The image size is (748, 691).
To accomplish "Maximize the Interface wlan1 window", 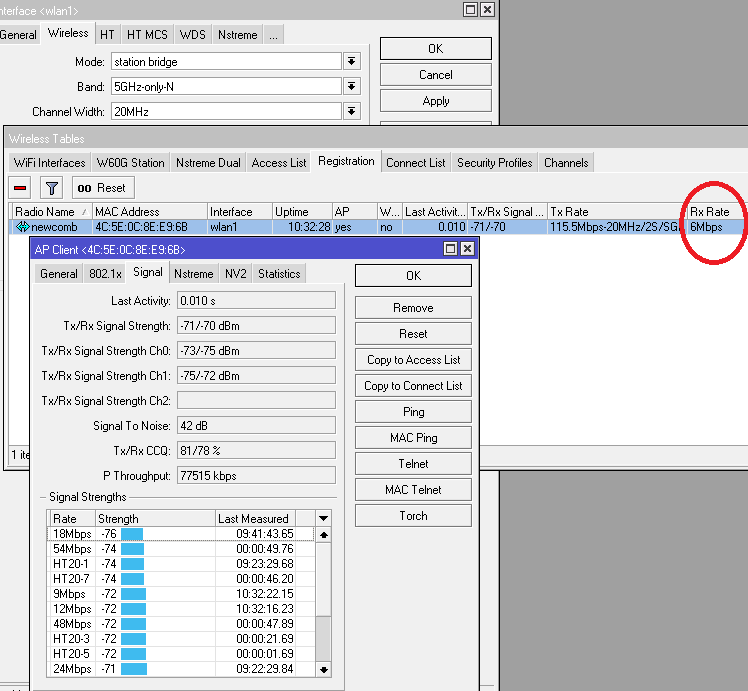I will pyautogui.click(x=470, y=10).
